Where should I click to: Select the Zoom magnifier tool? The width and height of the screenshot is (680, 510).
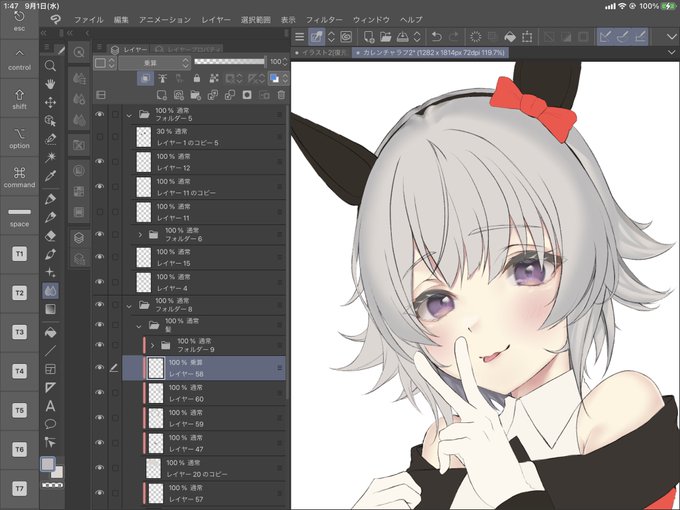(x=50, y=66)
